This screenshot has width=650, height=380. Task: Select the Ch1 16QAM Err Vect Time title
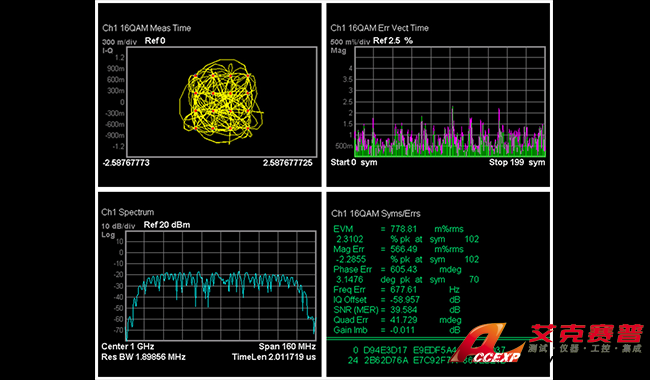(380, 28)
